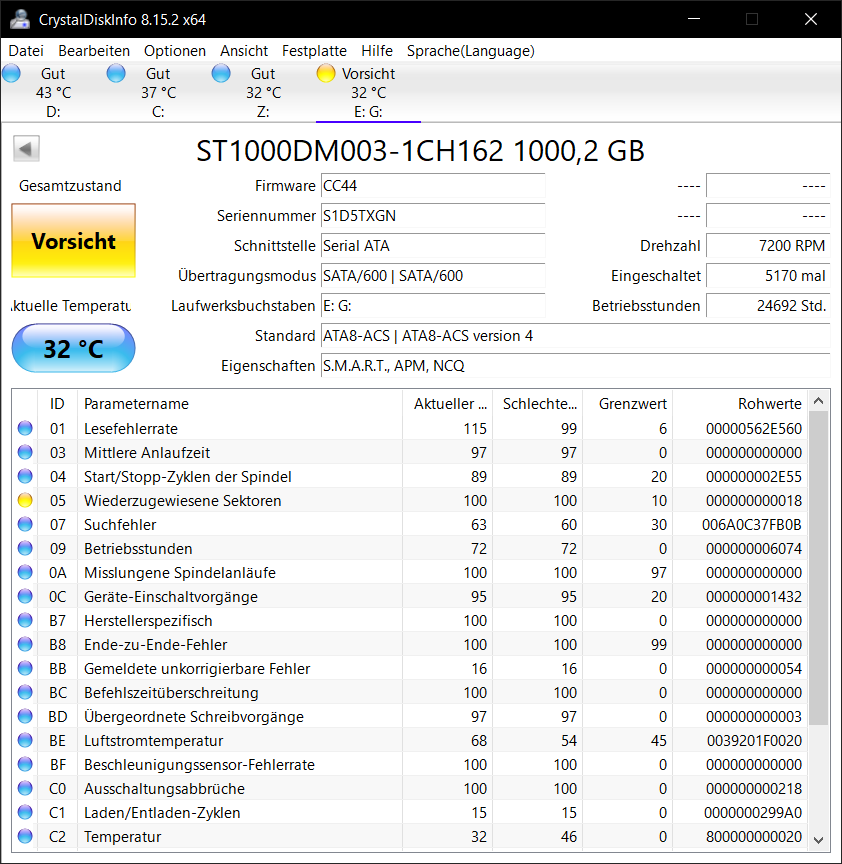Click raw value 006A0C37FB0B

[x=752, y=524]
